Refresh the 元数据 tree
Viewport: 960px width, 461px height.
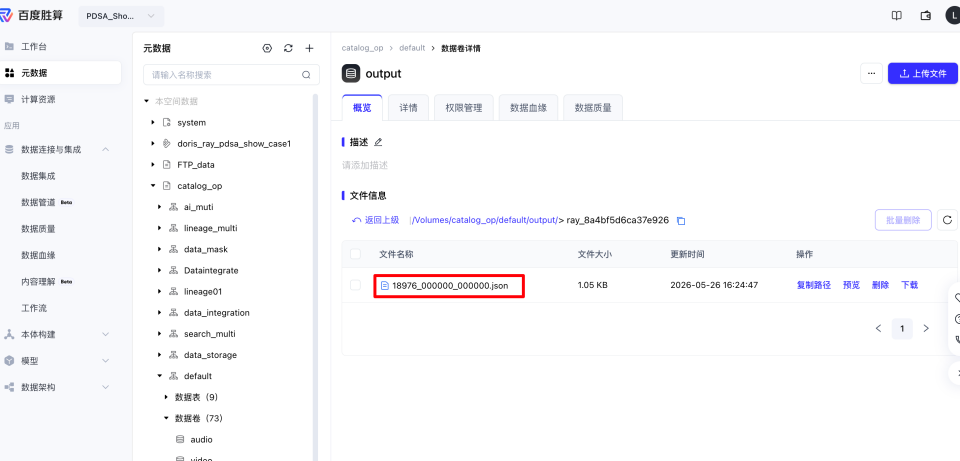point(288,48)
